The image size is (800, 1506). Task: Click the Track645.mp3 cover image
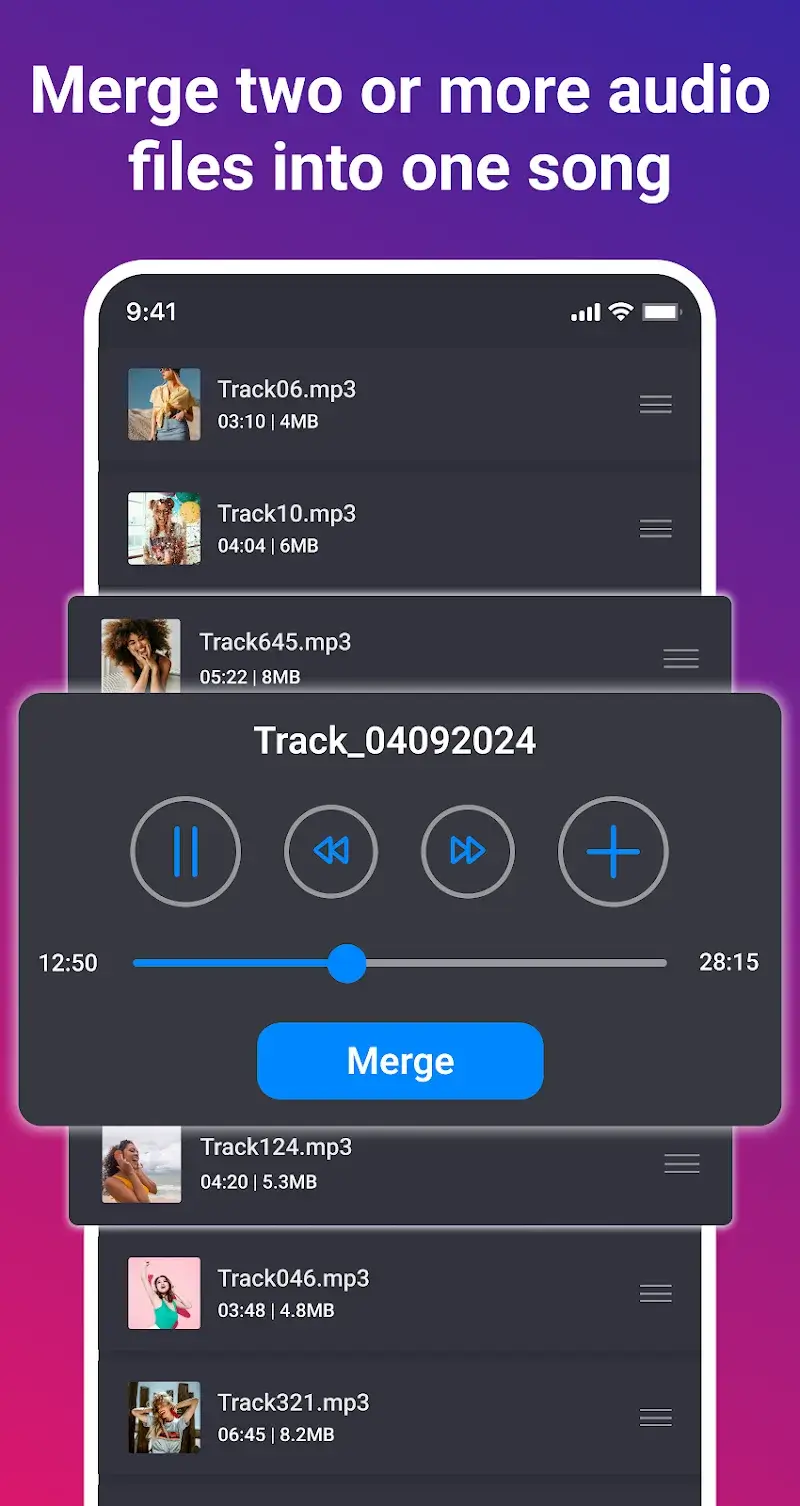pyautogui.click(x=139, y=658)
